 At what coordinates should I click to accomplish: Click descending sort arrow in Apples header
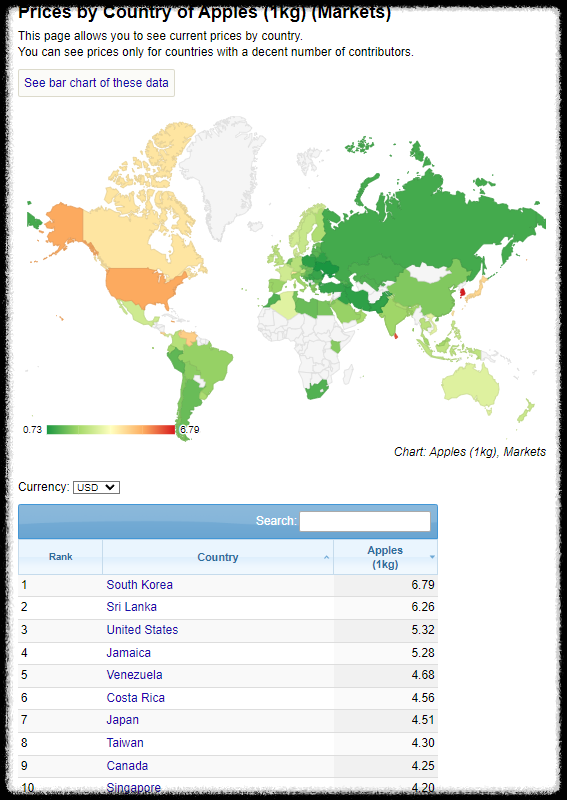click(x=432, y=557)
